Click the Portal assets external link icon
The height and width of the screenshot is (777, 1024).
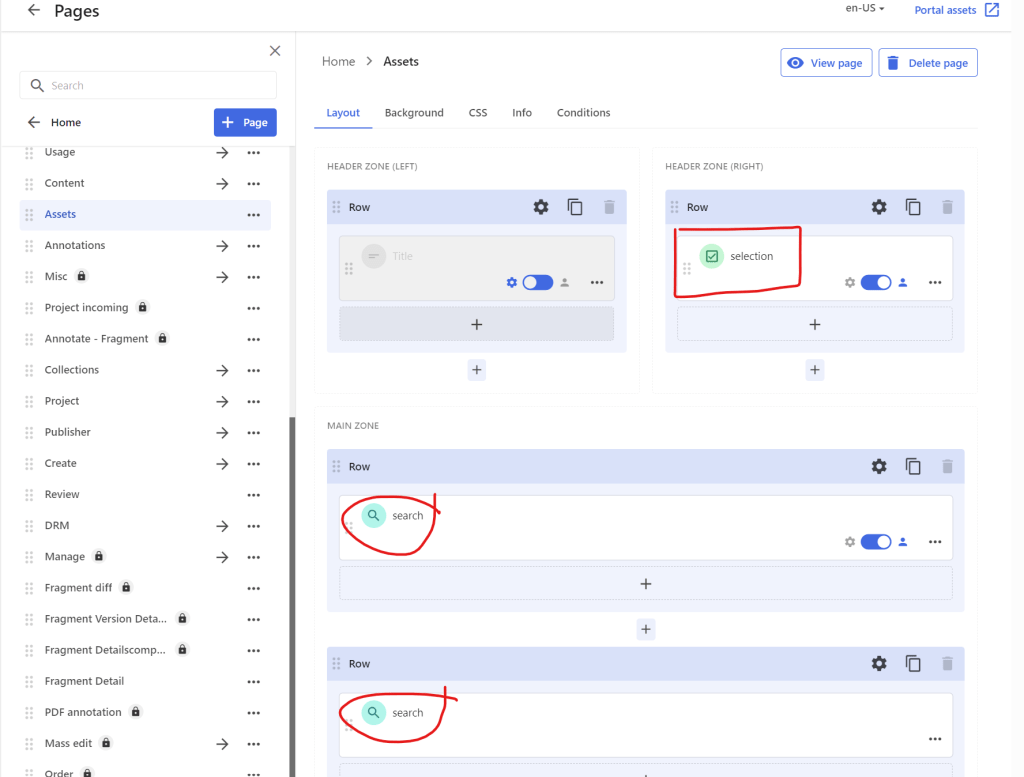pos(991,10)
